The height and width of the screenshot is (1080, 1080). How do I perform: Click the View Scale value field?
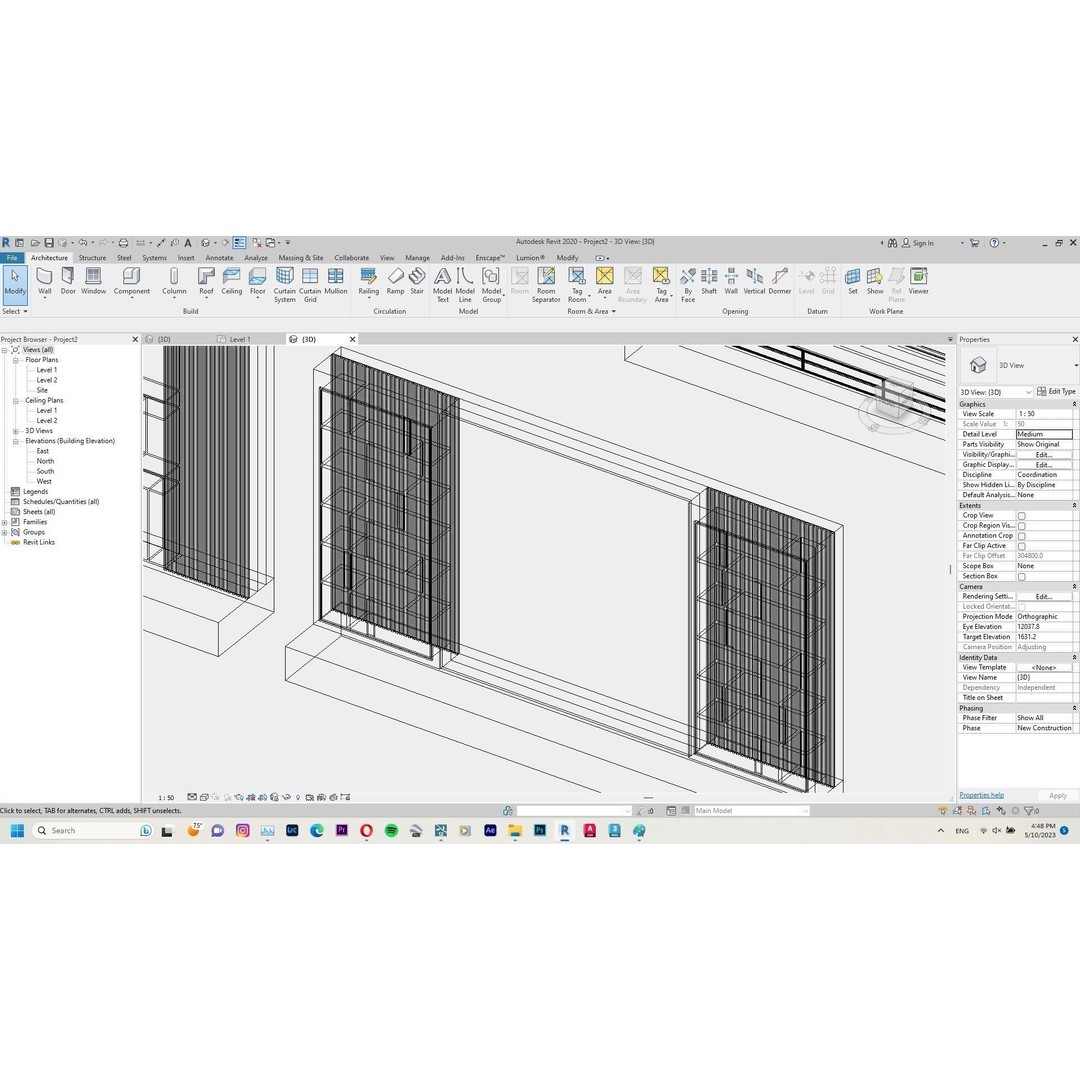point(1044,414)
